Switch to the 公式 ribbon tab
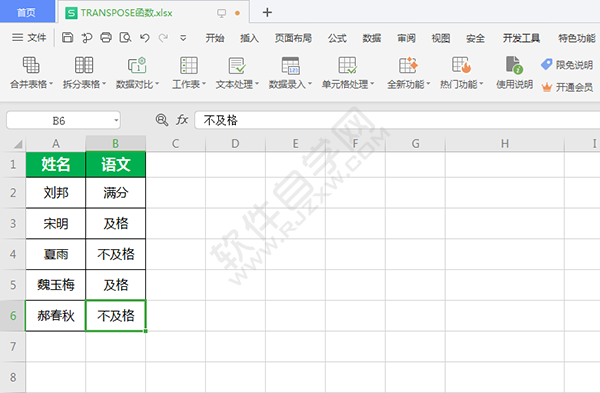The width and height of the screenshot is (600, 393). 337,38
